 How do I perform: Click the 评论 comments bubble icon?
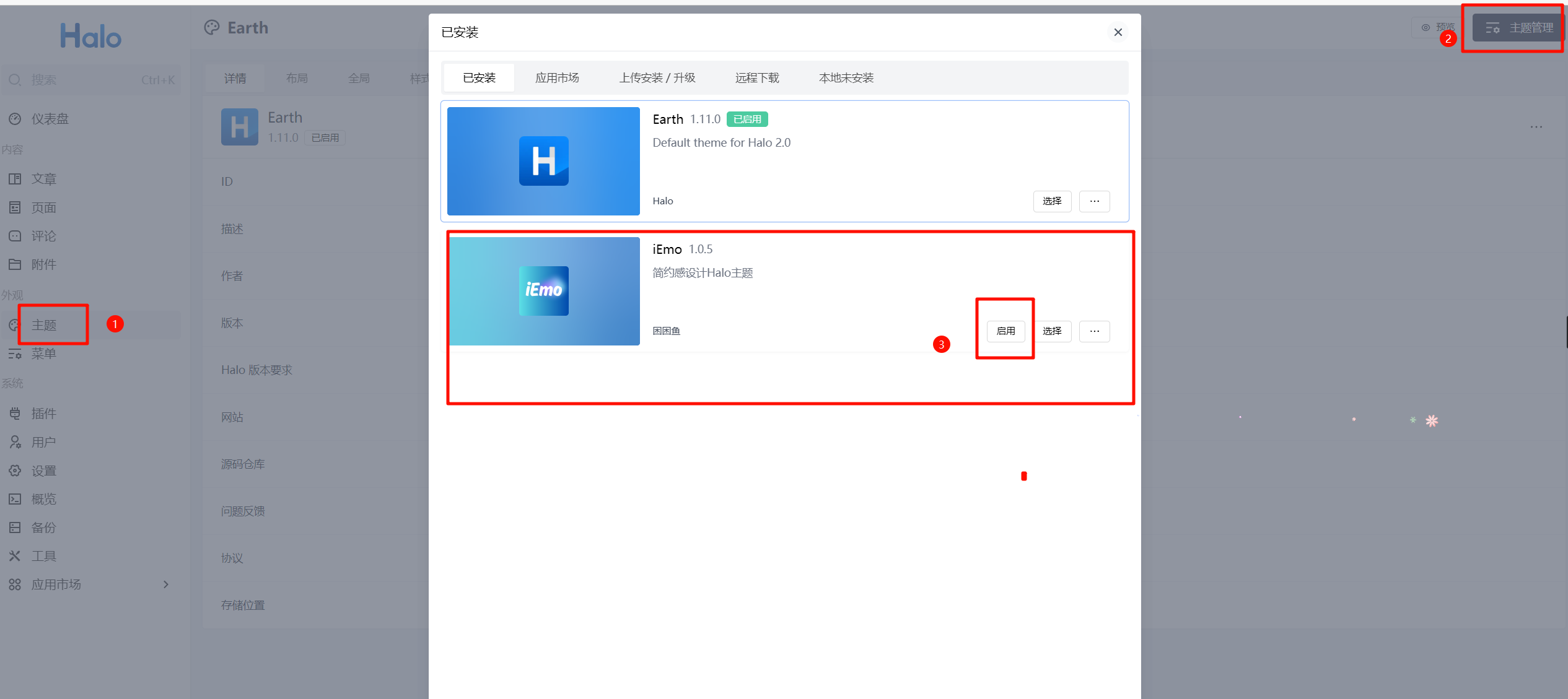(15, 236)
